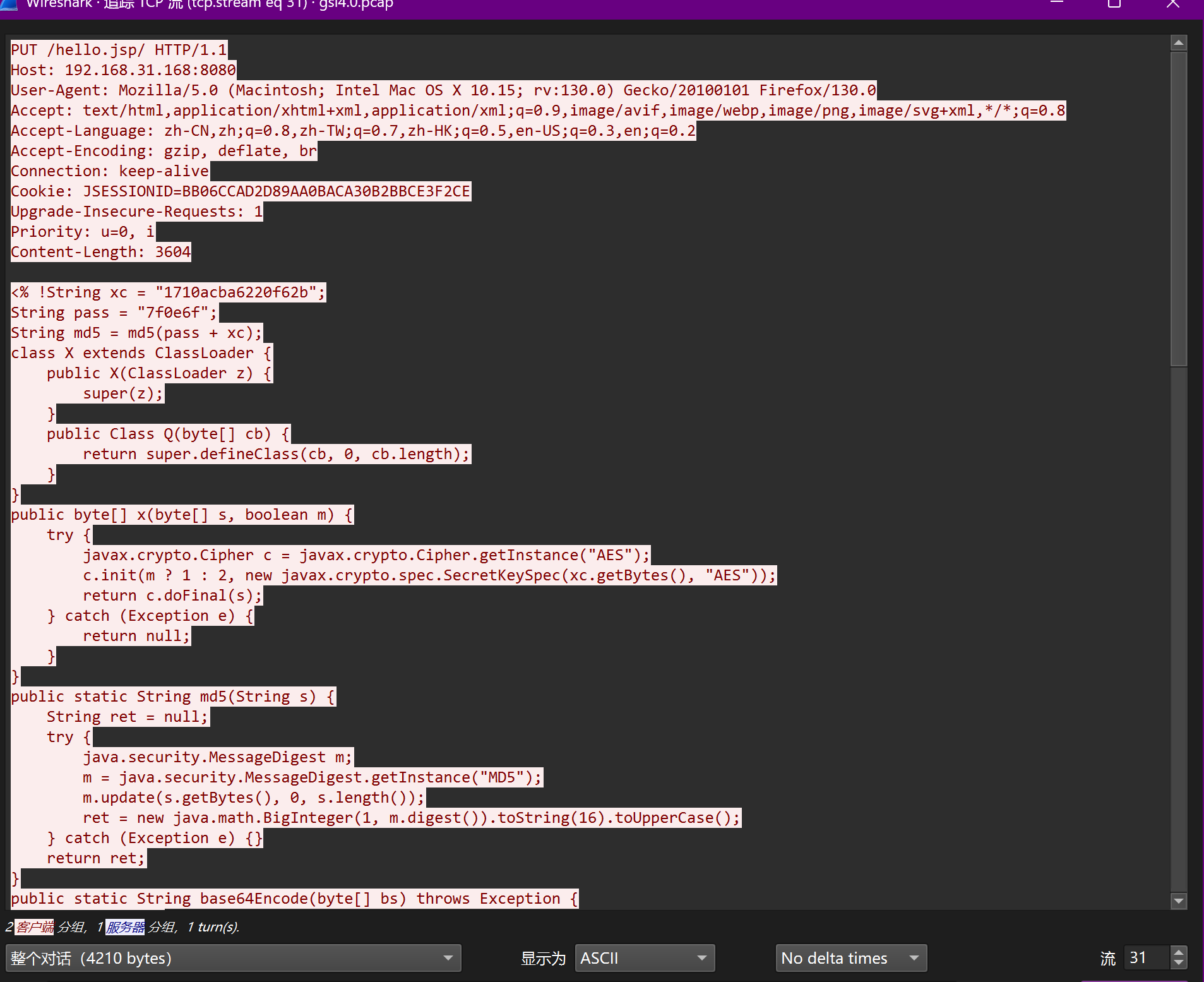
Task: Click the 'super(z);' line
Action: [x=123, y=393]
